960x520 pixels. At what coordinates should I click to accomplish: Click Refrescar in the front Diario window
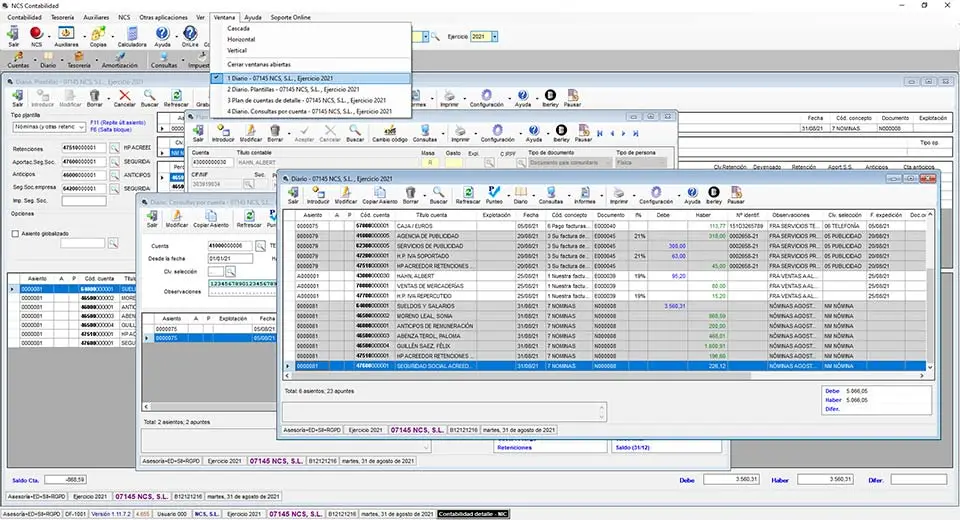(x=468, y=195)
